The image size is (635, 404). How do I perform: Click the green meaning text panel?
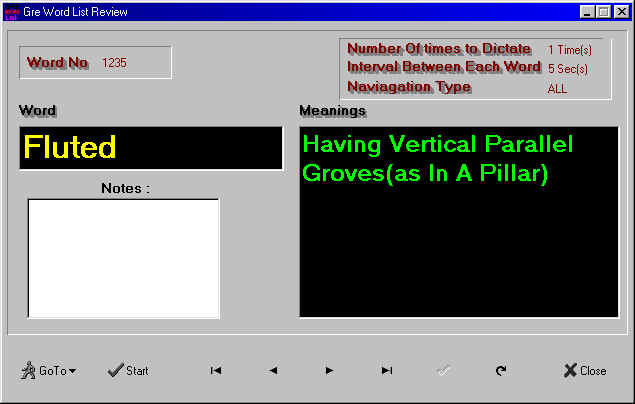click(x=458, y=222)
